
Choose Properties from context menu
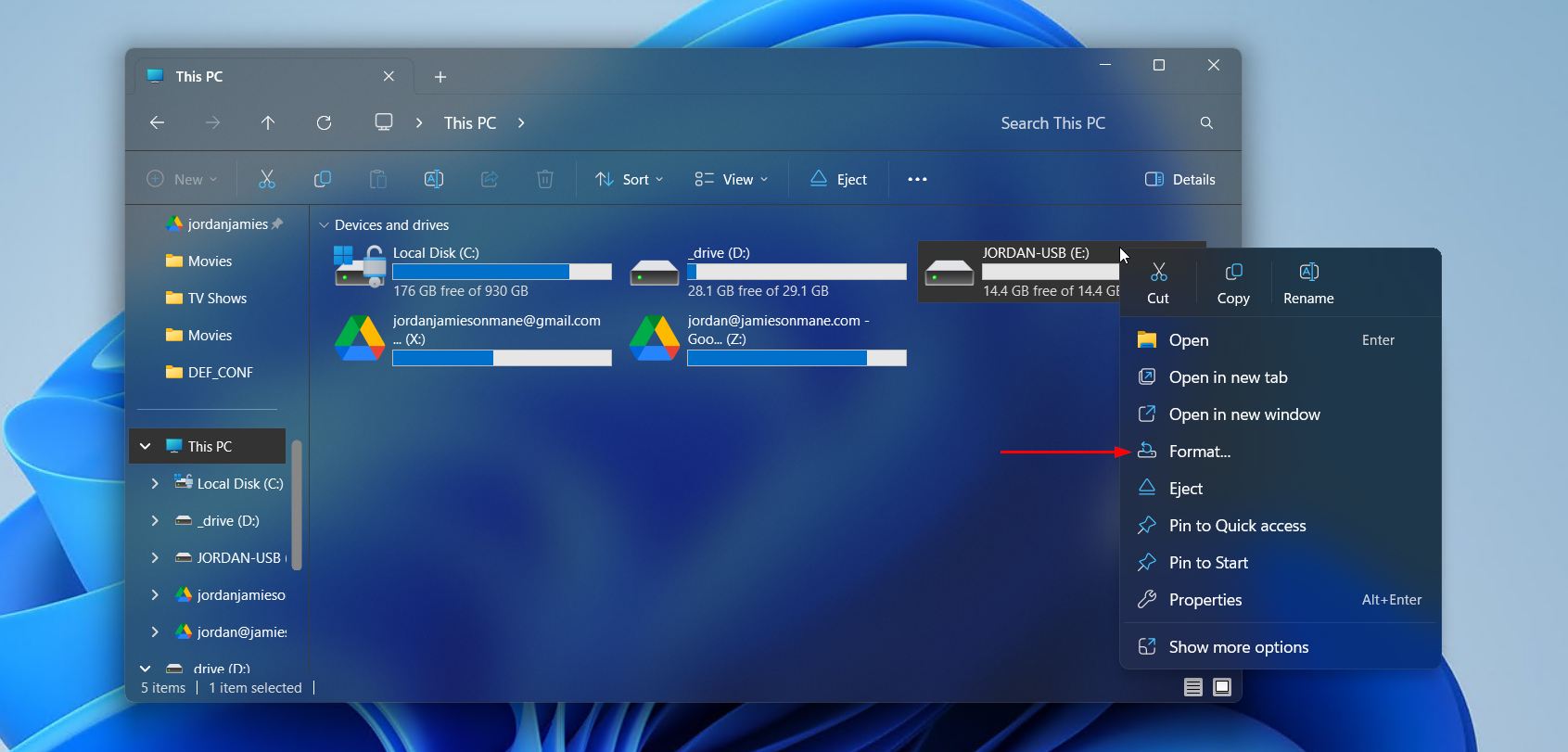[x=1281, y=599]
